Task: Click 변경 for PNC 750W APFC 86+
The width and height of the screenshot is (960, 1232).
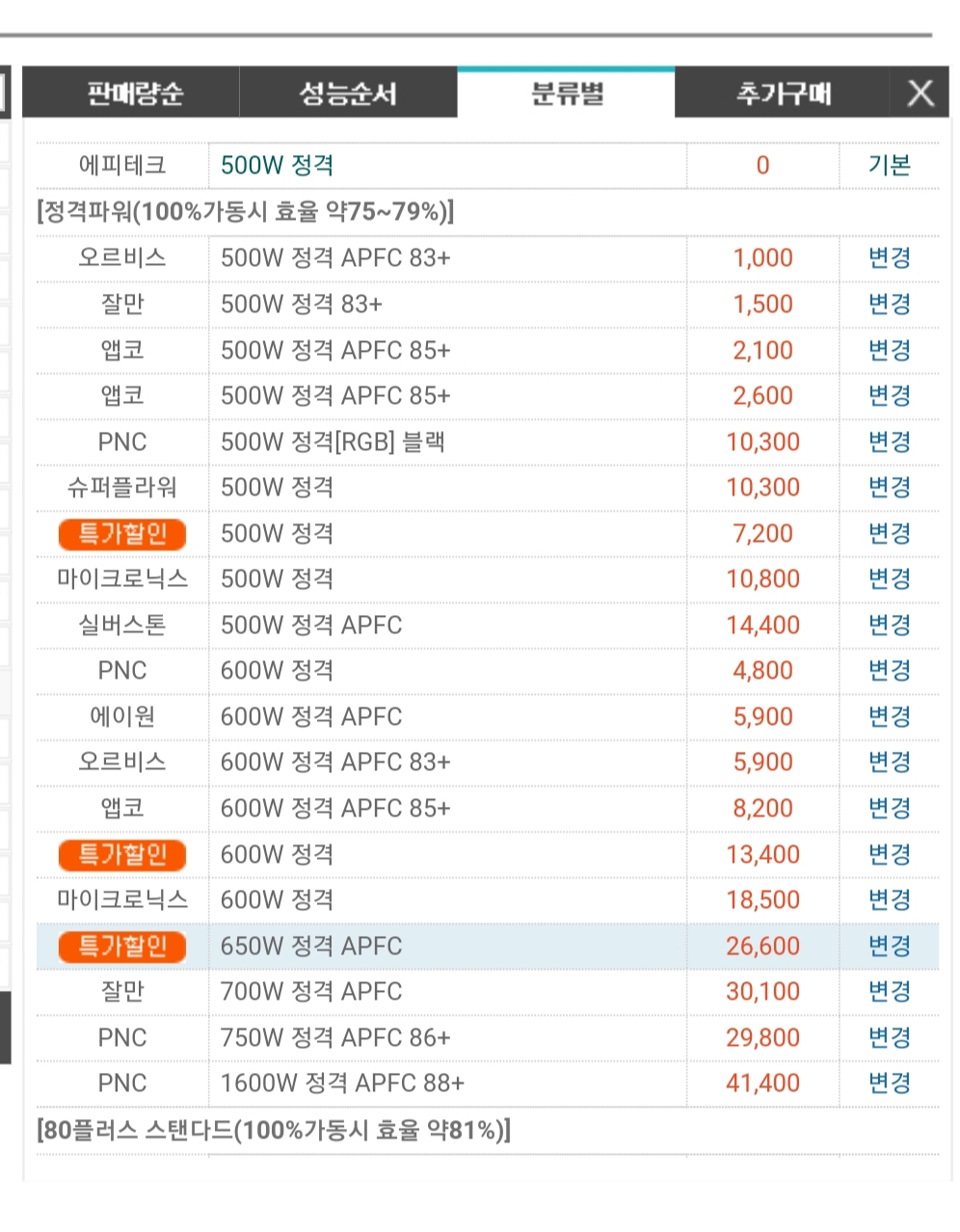Action: pyautogui.click(x=889, y=1037)
